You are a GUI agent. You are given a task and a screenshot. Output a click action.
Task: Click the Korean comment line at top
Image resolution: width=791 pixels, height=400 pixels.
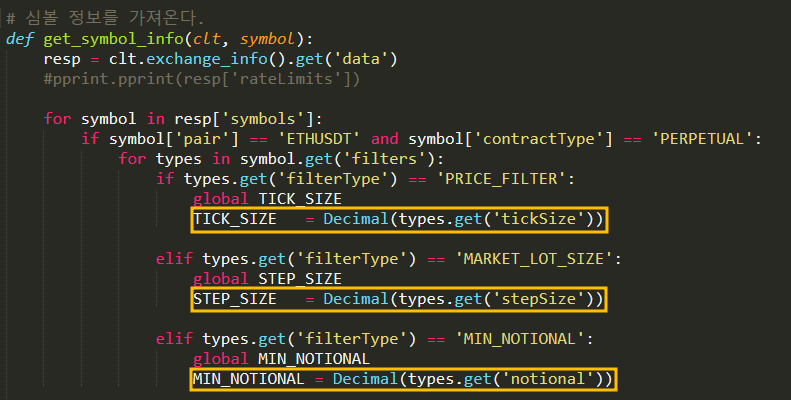pos(104,18)
